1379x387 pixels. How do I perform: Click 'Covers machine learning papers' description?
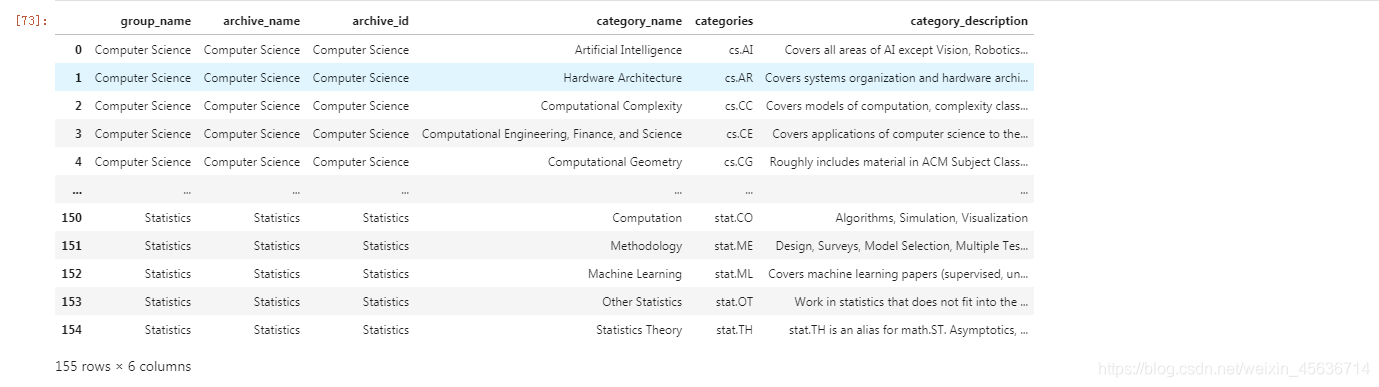pyautogui.click(x=898, y=274)
